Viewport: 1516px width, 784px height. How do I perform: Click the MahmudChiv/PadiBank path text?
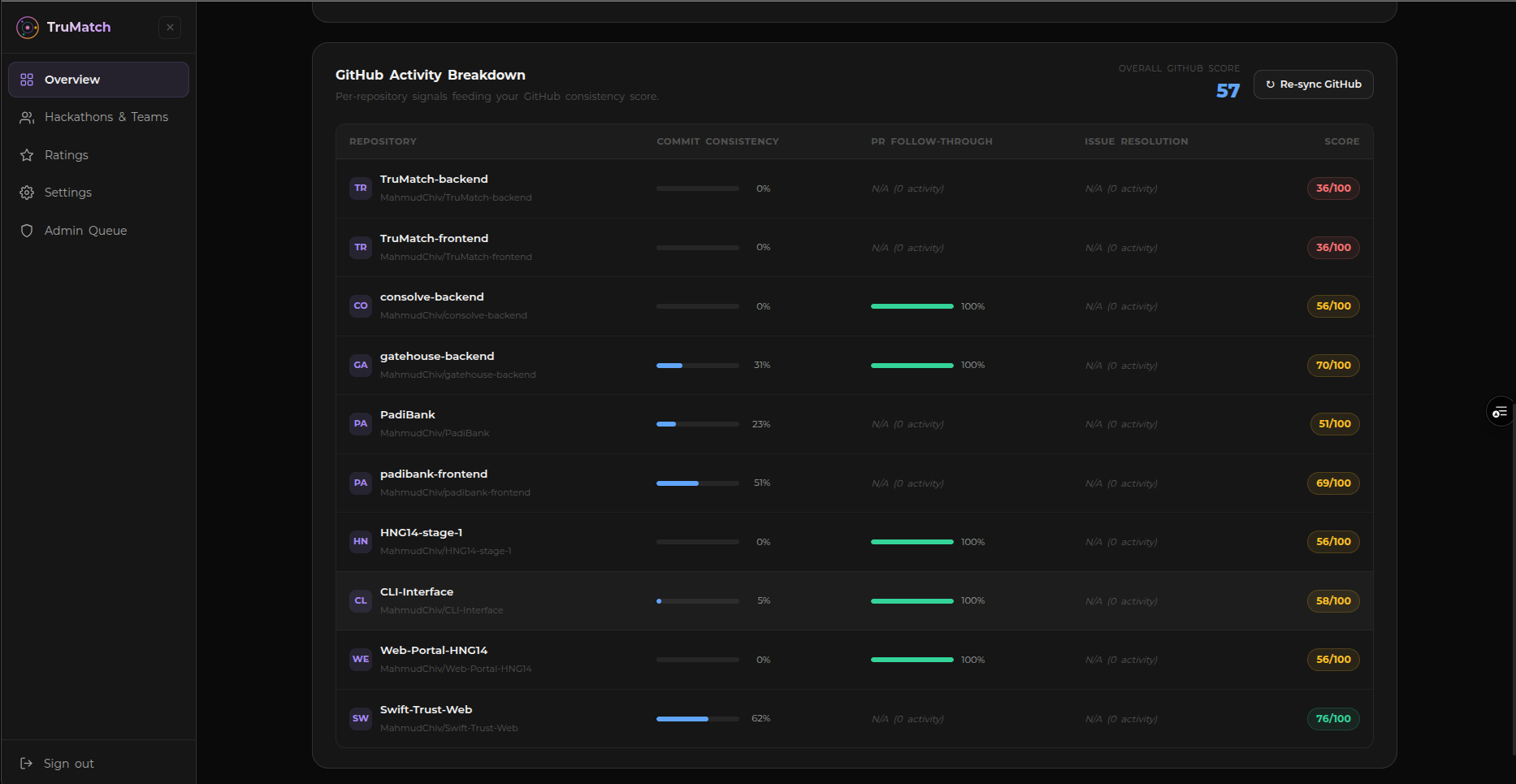pos(435,434)
